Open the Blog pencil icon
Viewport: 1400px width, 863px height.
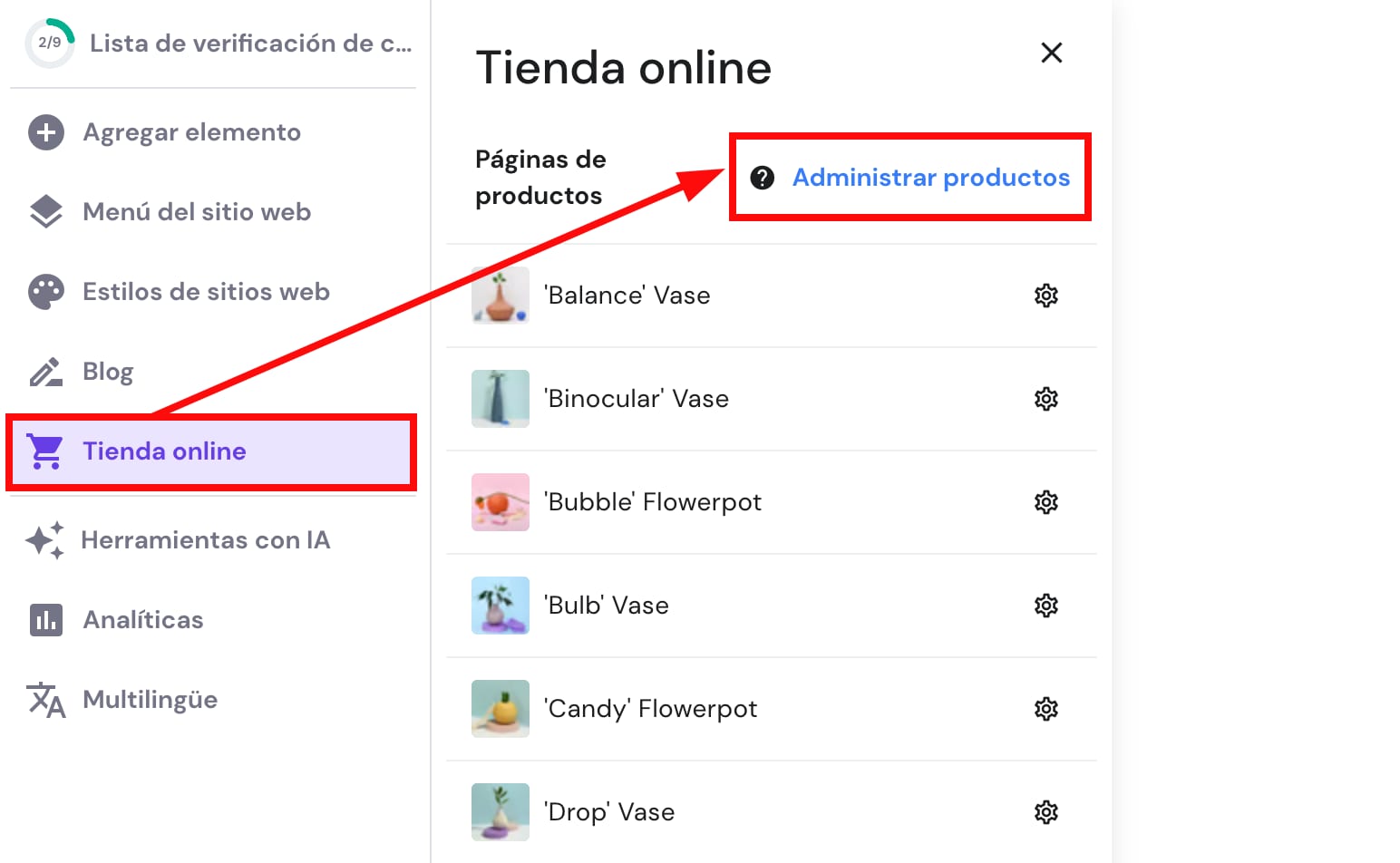pyautogui.click(x=45, y=371)
